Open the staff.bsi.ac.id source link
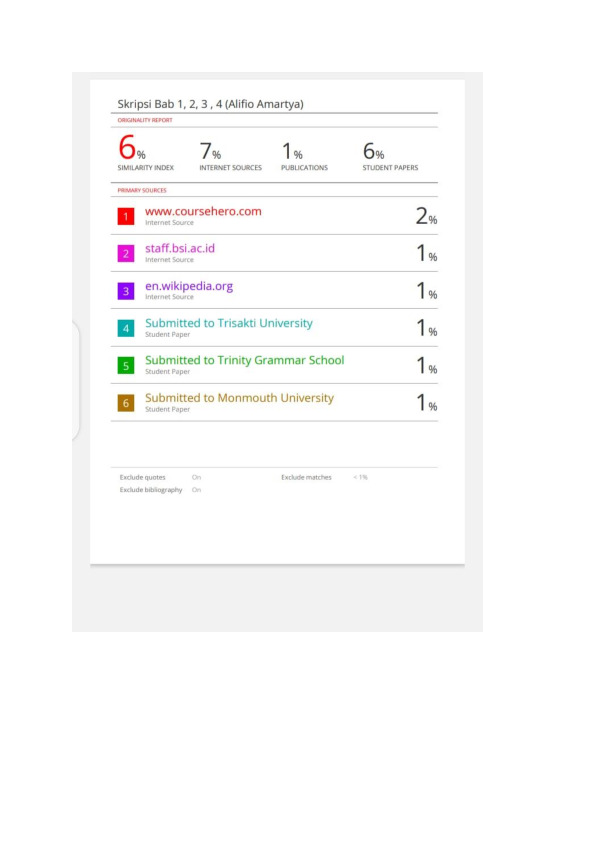Image resolution: width=595 pixels, height=842 pixels. point(180,249)
